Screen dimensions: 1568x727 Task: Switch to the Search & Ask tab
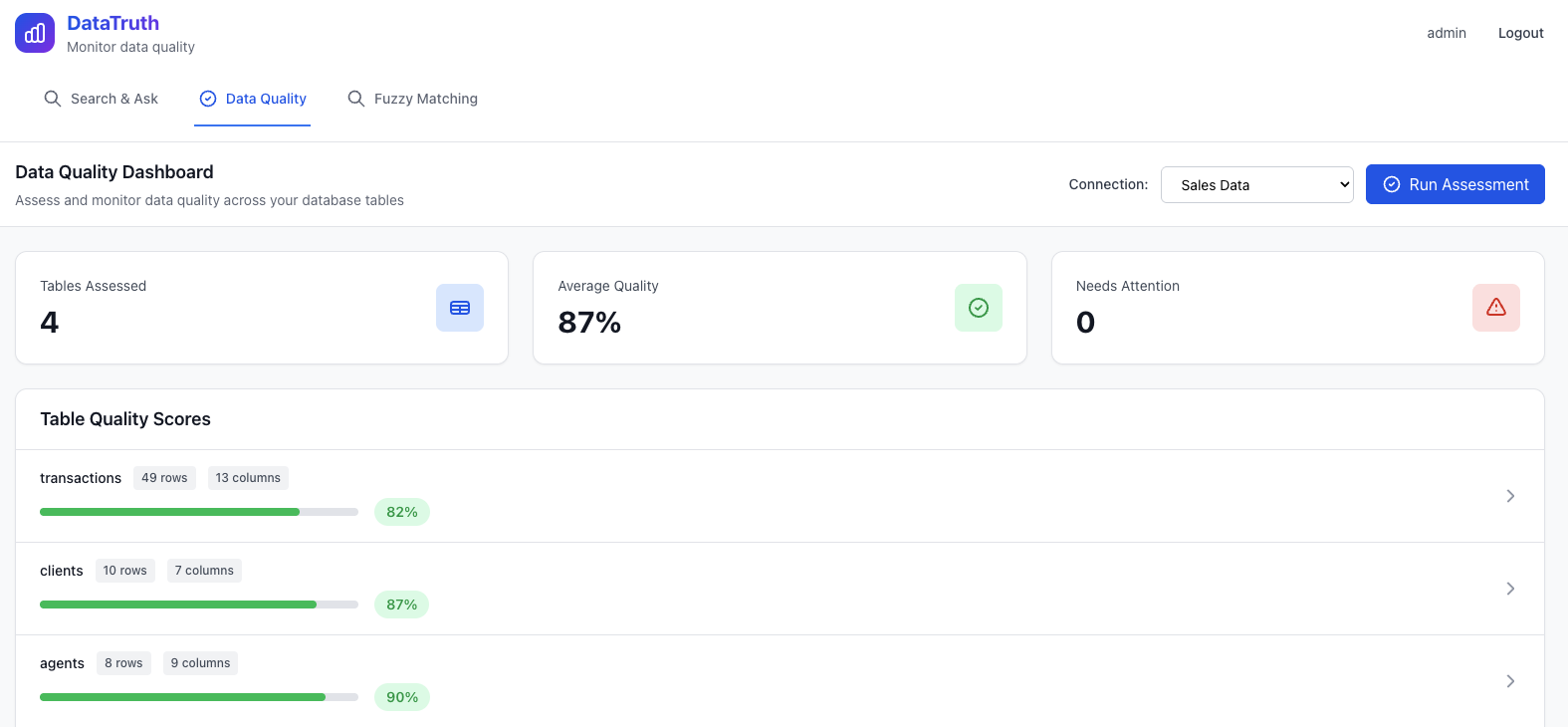click(x=113, y=99)
